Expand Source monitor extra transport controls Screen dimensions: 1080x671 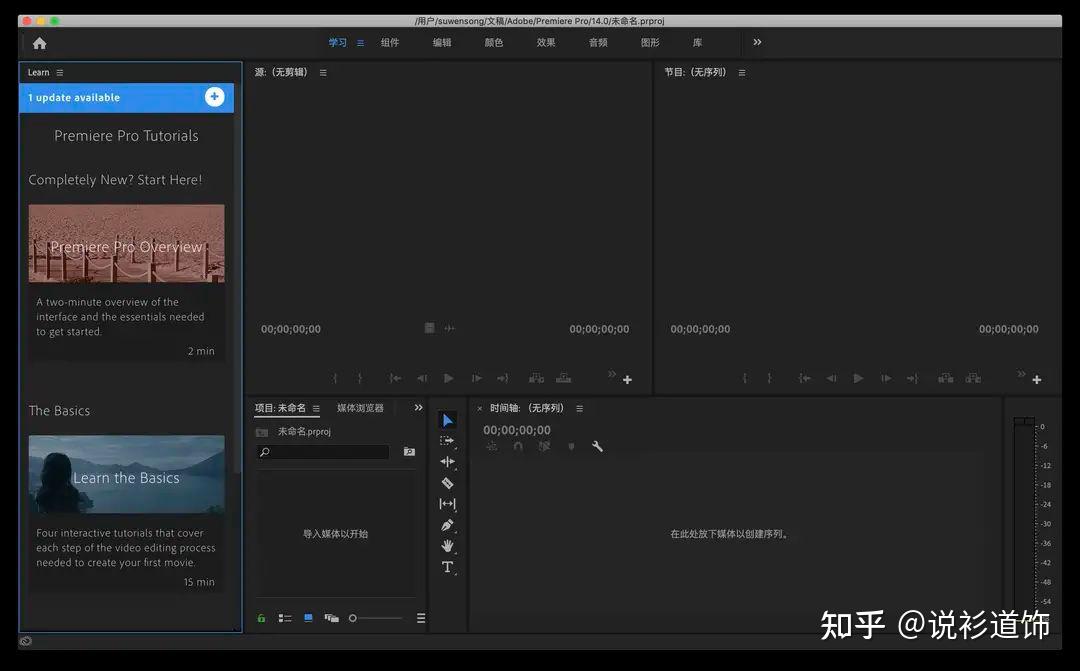(x=612, y=374)
